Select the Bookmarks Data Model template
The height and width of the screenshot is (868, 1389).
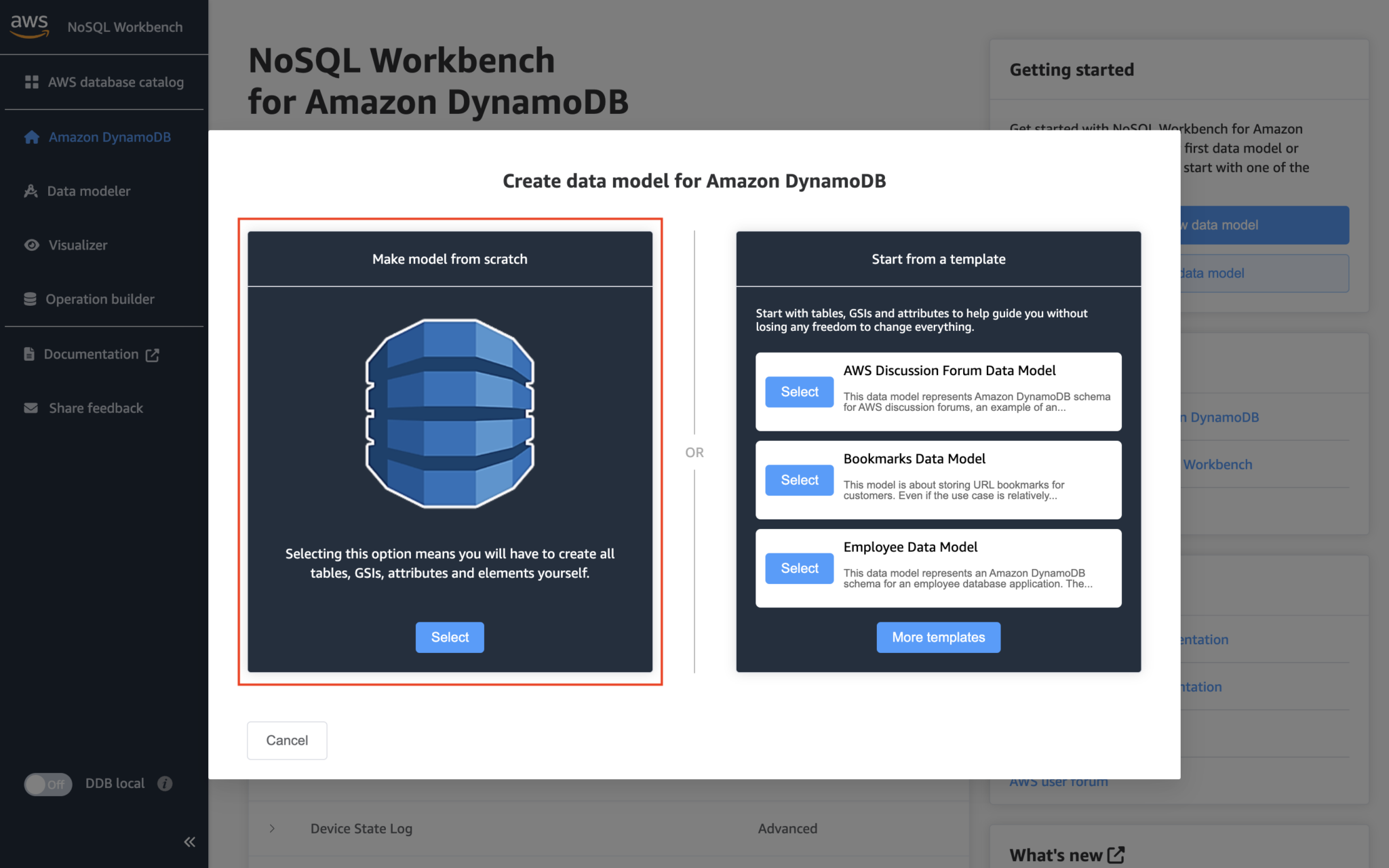click(799, 479)
